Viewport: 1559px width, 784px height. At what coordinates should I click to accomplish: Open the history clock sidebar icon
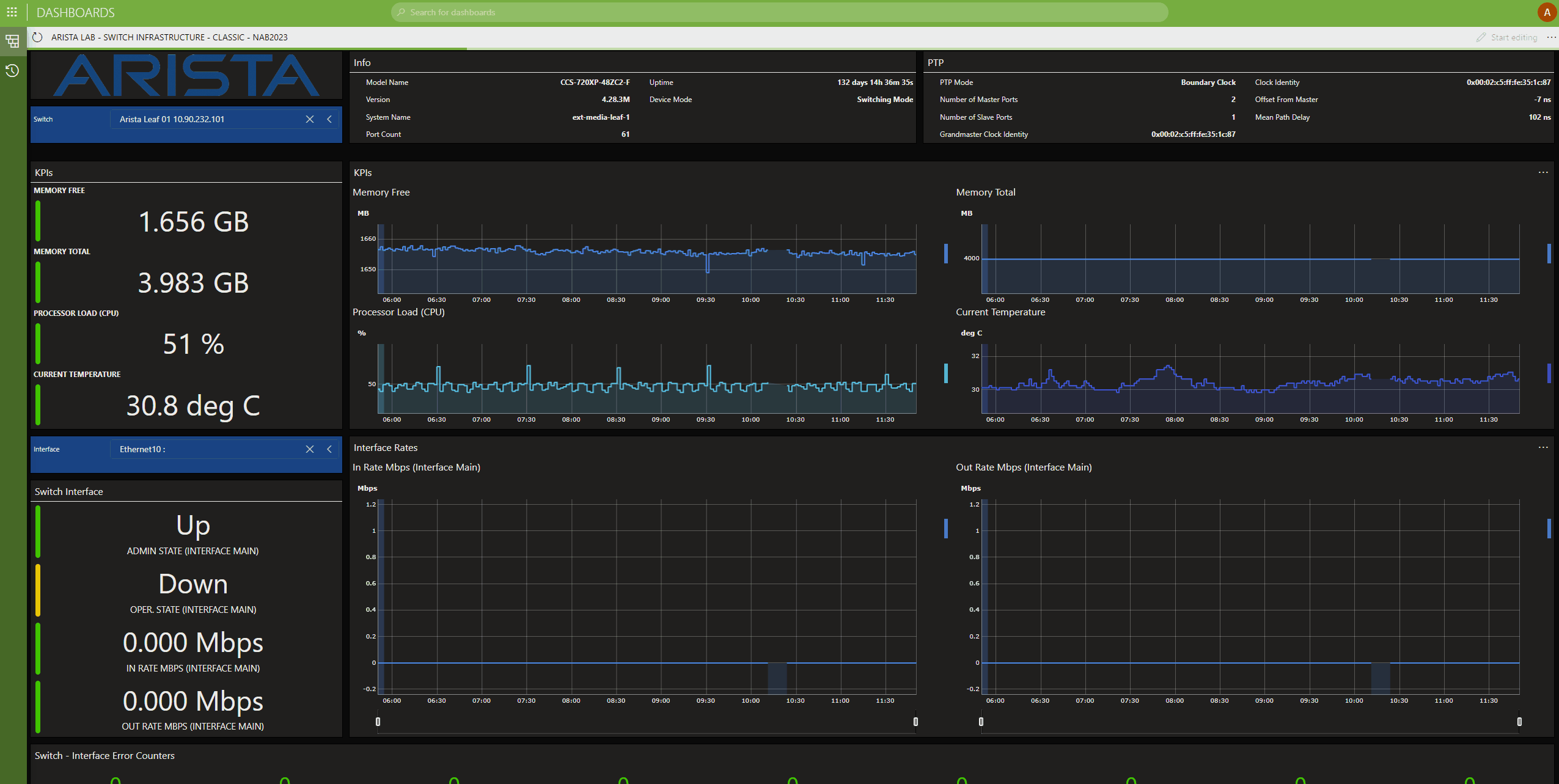coord(12,71)
